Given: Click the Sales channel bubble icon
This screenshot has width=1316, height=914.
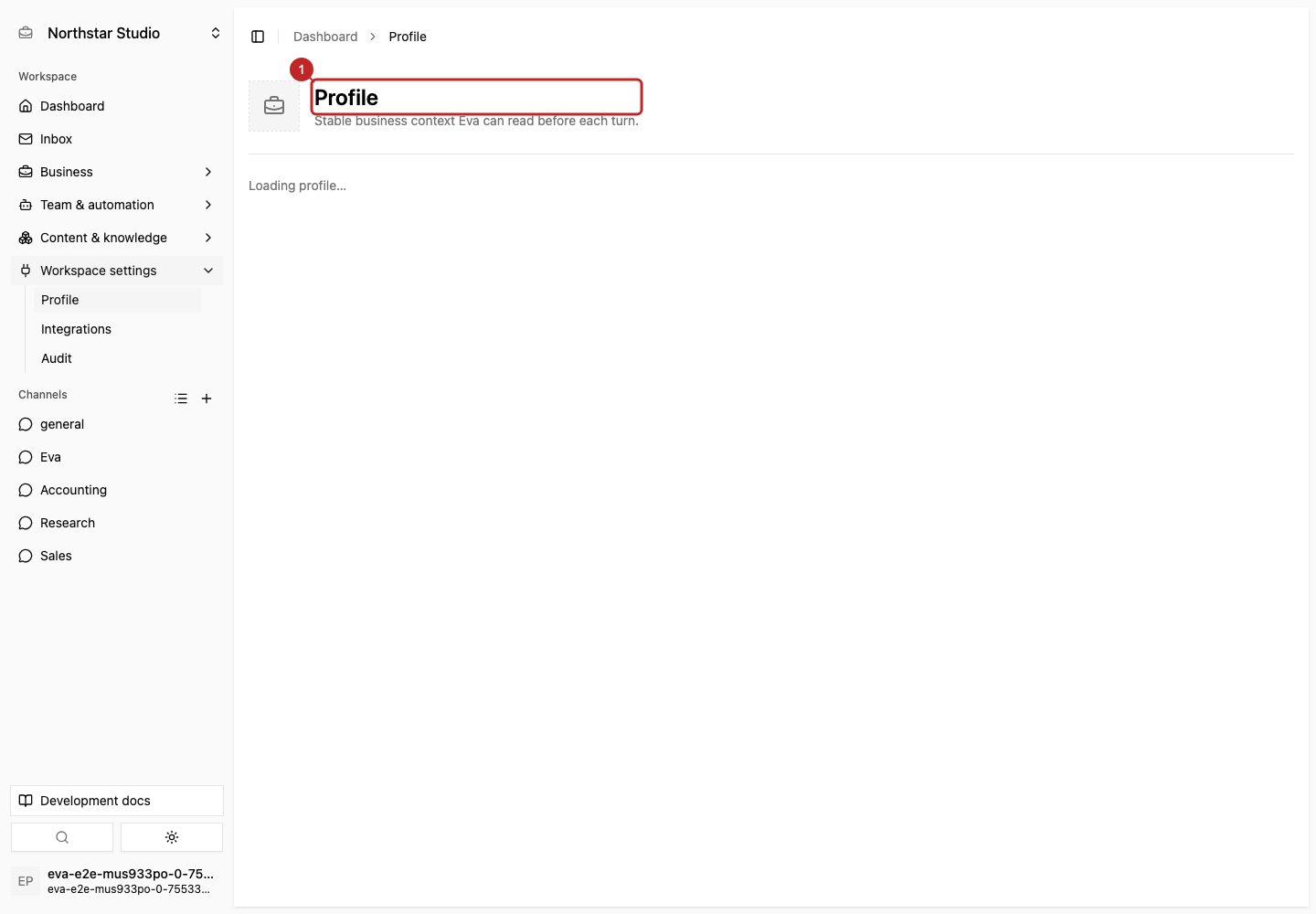Looking at the screenshot, I should [x=26, y=556].
